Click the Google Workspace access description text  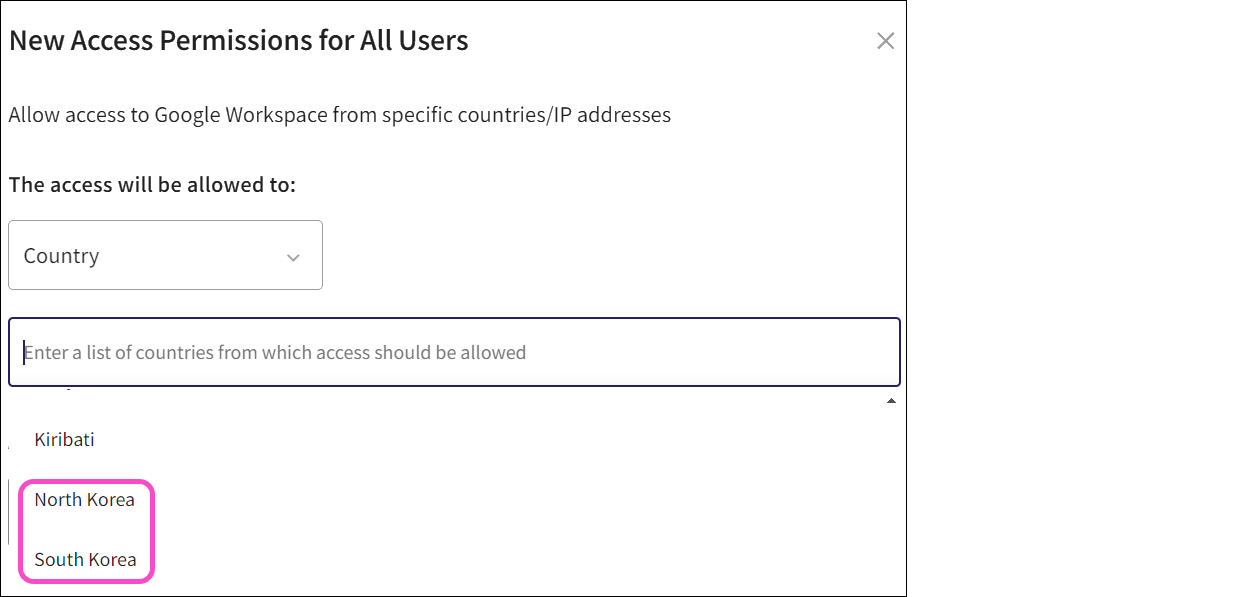(340, 115)
